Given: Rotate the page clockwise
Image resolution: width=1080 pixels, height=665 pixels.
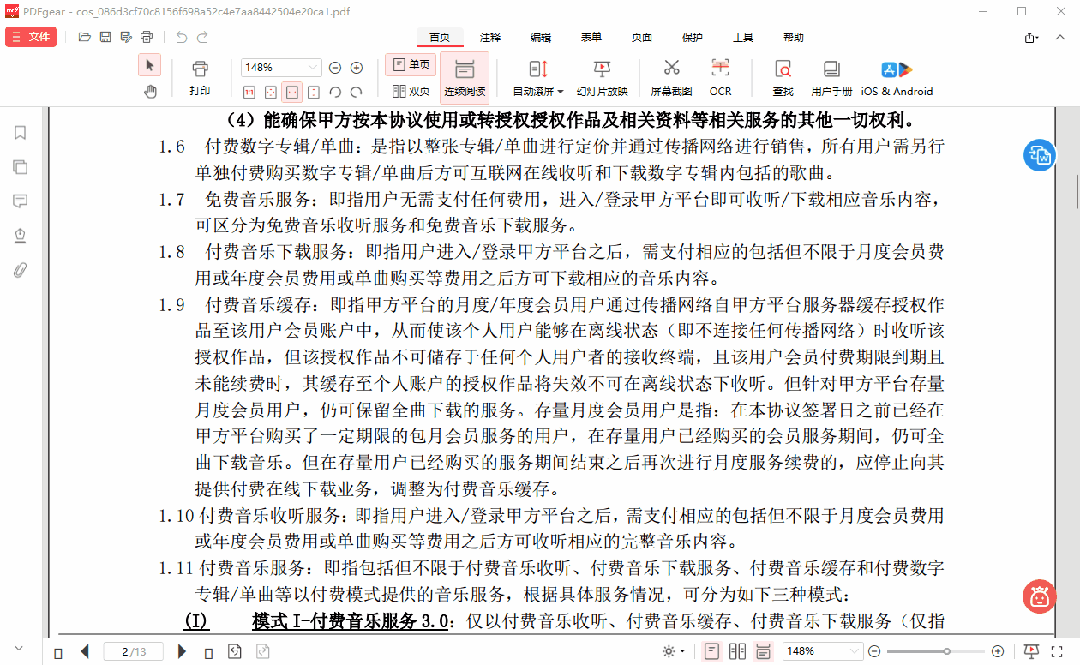Looking at the screenshot, I should tap(356, 92).
